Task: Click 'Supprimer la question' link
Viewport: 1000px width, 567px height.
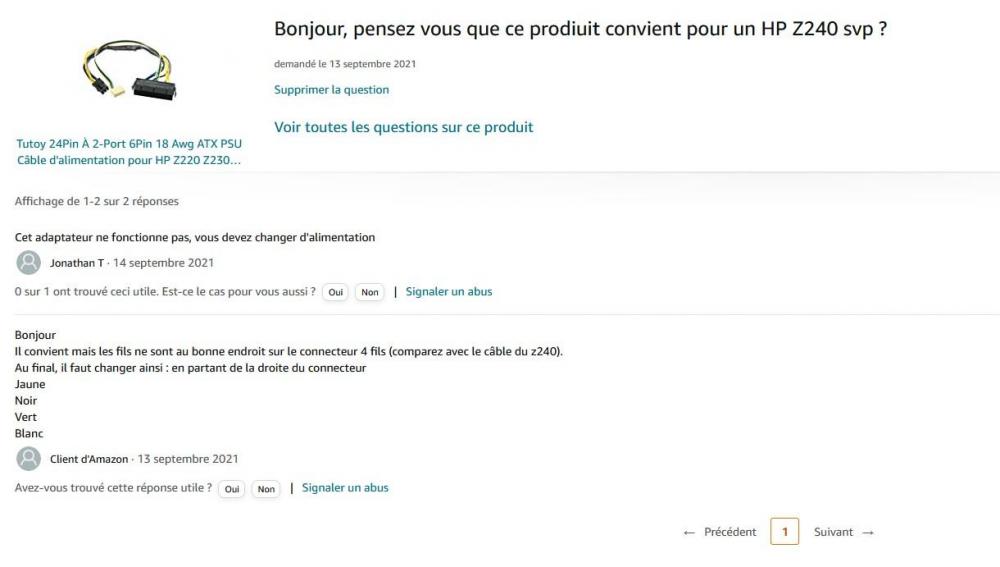Action: (x=331, y=90)
